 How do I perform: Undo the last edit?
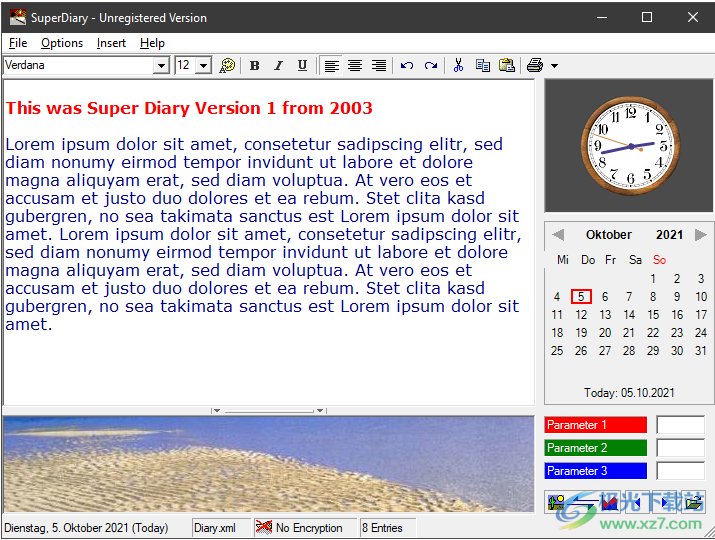point(407,66)
